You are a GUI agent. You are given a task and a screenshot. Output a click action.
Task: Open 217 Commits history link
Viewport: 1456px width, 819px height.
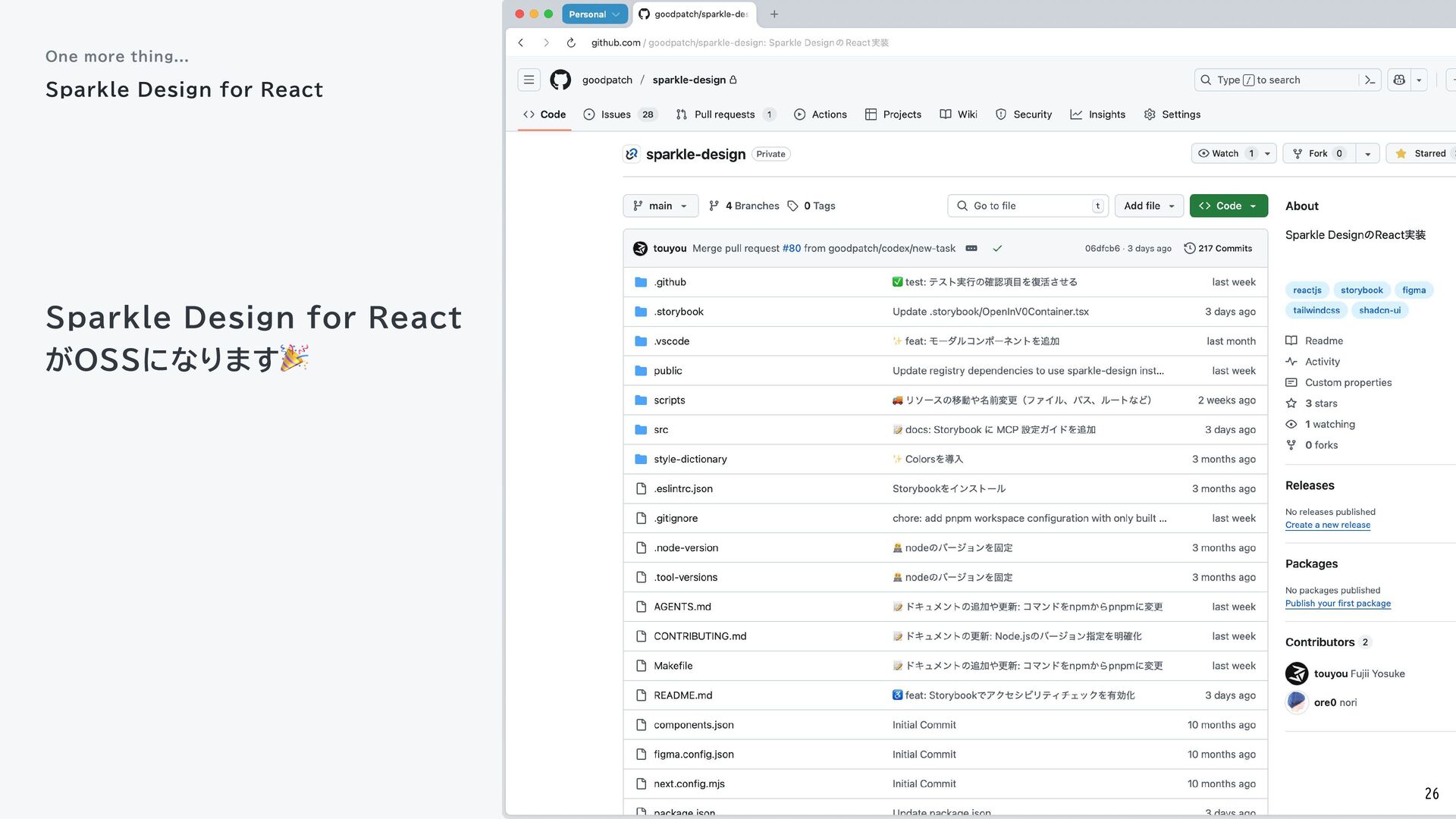[x=1218, y=248]
